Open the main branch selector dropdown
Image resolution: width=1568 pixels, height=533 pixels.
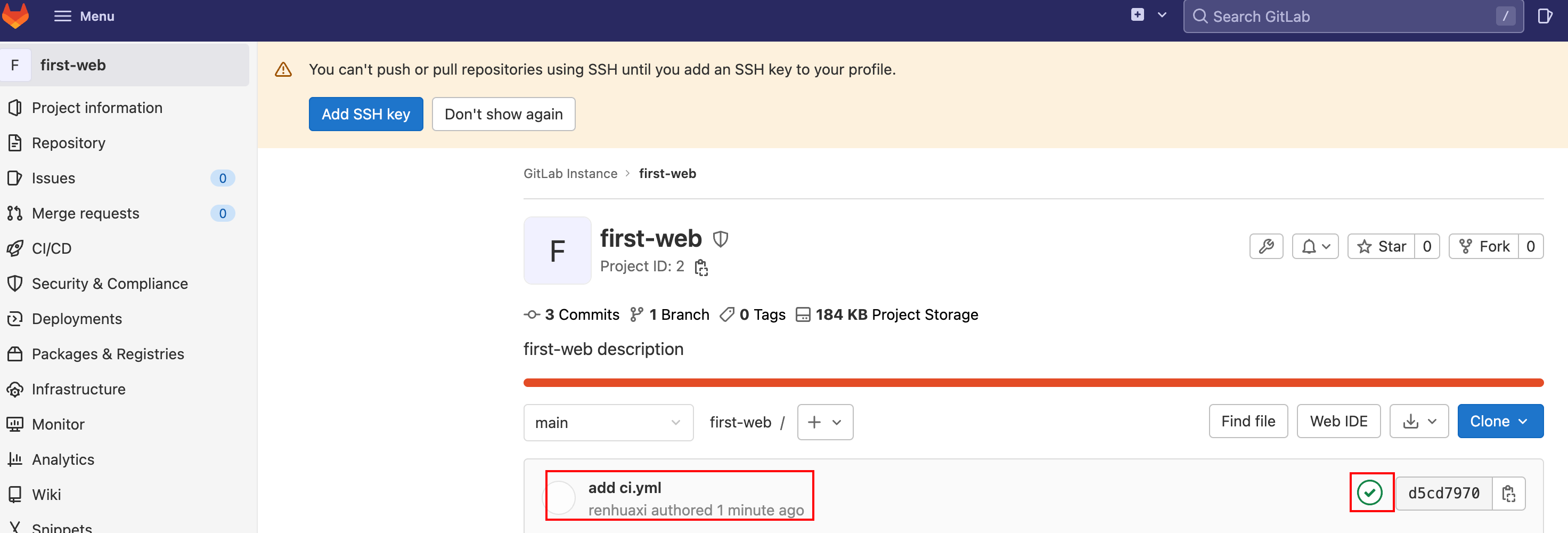608,422
